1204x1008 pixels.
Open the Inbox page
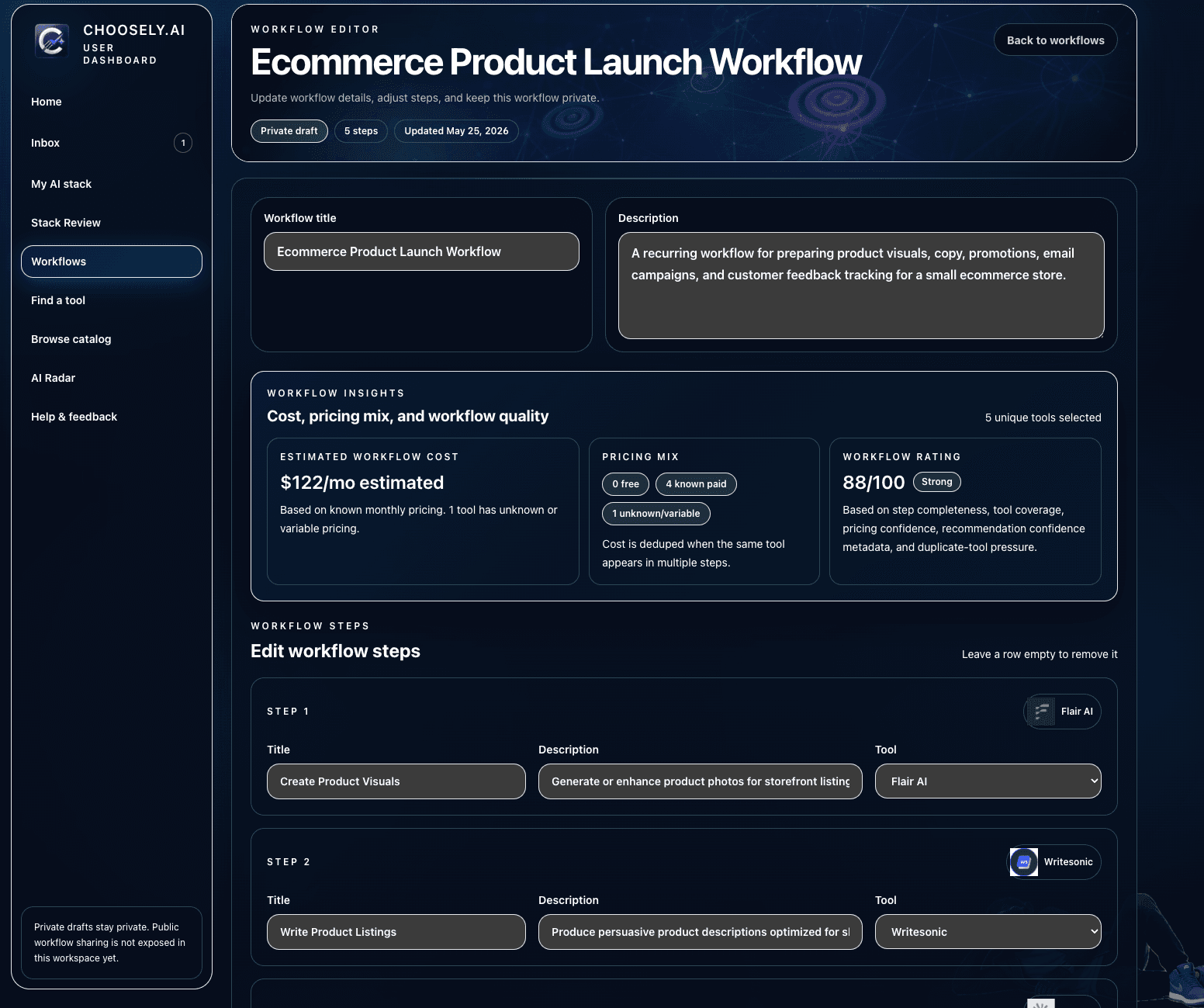(x=112, y=143)
